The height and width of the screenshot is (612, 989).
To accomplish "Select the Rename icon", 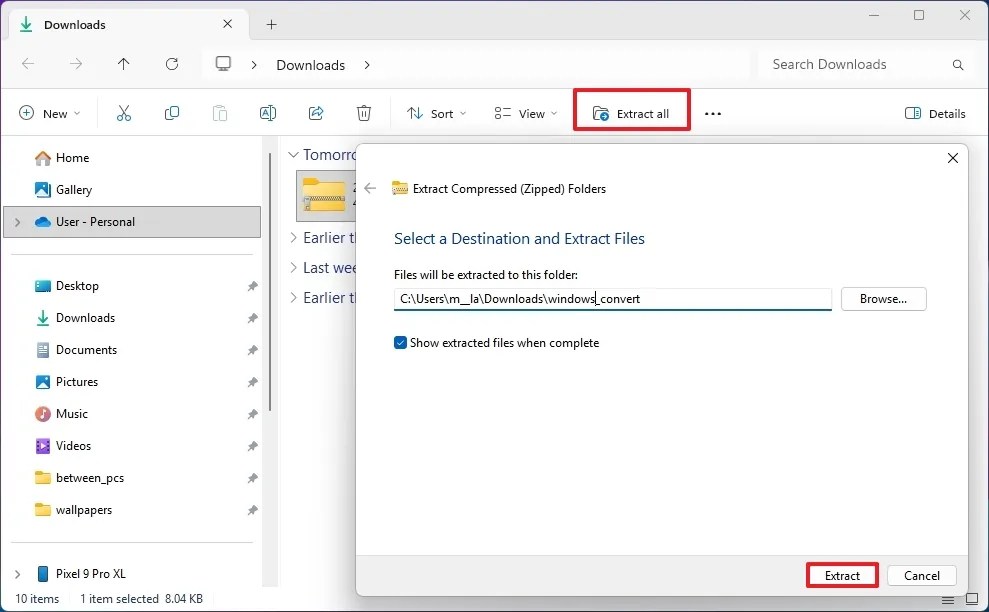I will (x=268, y=113).
